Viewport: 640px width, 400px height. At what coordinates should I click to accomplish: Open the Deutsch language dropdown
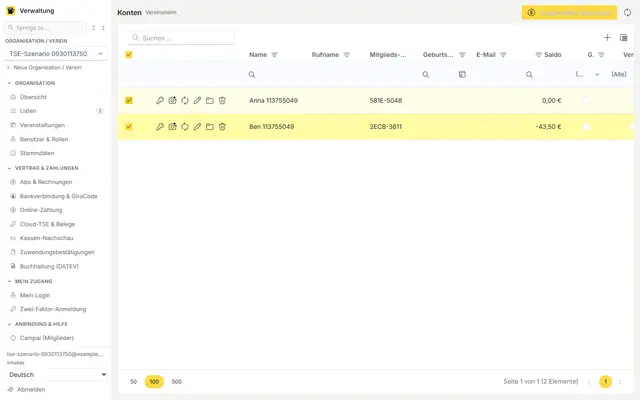coord(57,374)
